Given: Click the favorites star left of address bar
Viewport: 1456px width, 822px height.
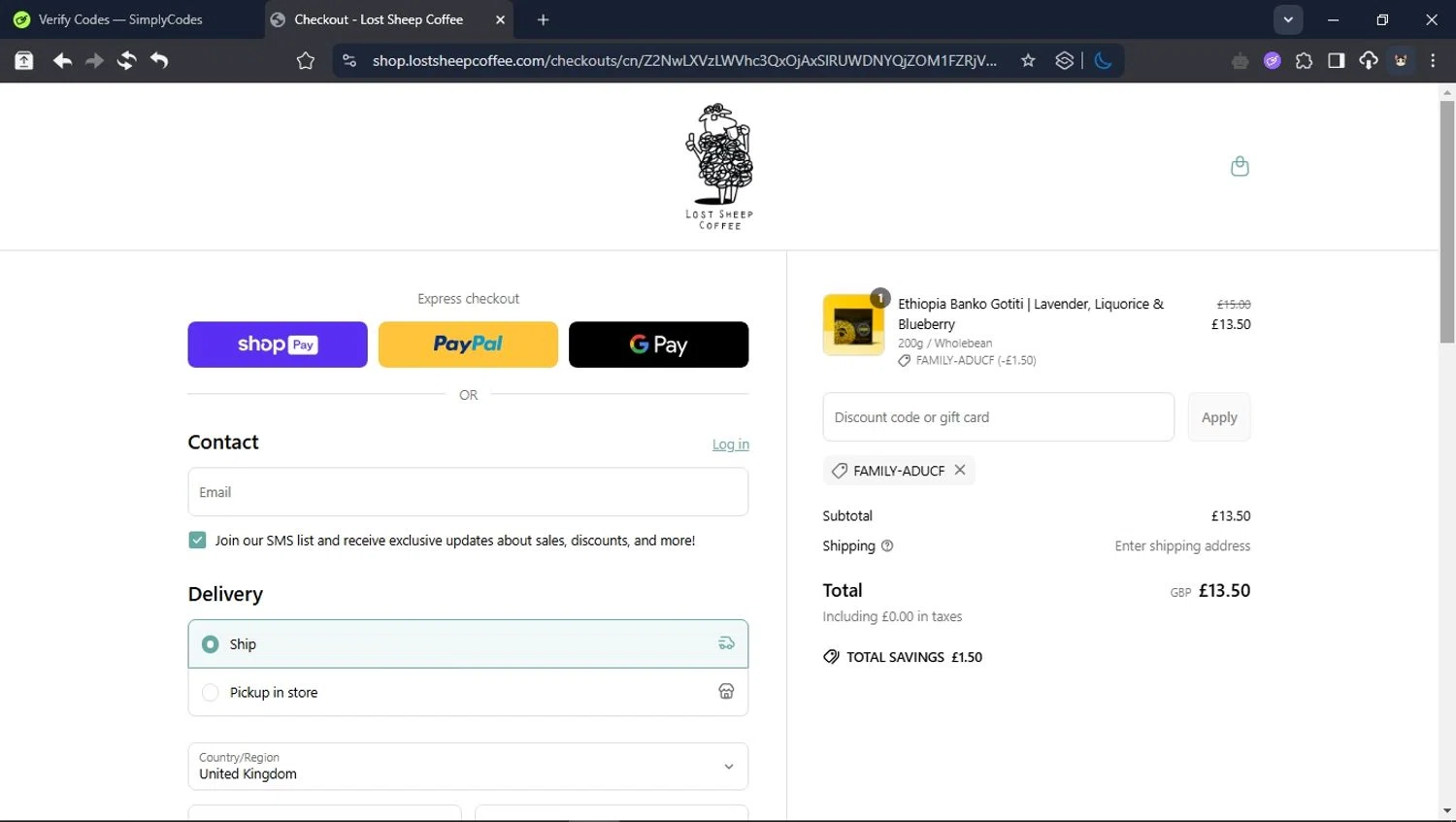Looking at the screenshot, I should (x=306, y=60).
